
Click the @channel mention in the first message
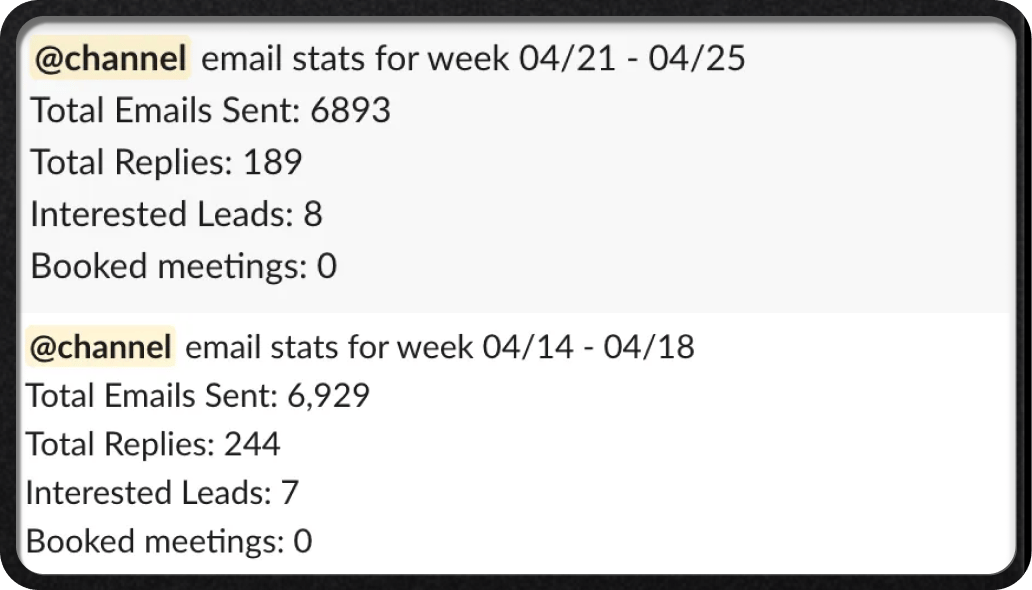111,58
